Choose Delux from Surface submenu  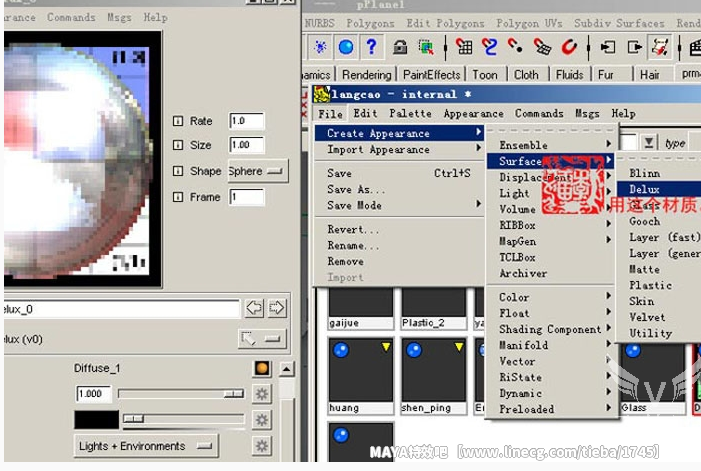tap(659, 189)
